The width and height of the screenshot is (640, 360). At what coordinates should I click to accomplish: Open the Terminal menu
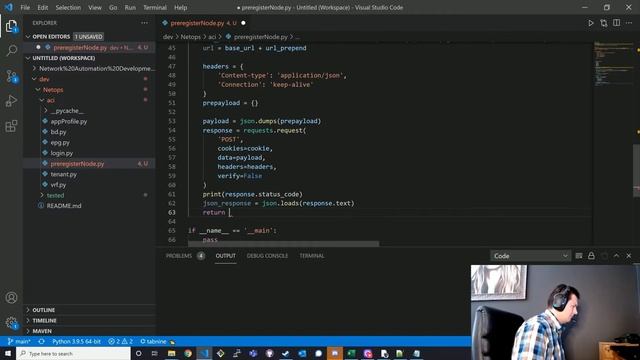point(155,7)
